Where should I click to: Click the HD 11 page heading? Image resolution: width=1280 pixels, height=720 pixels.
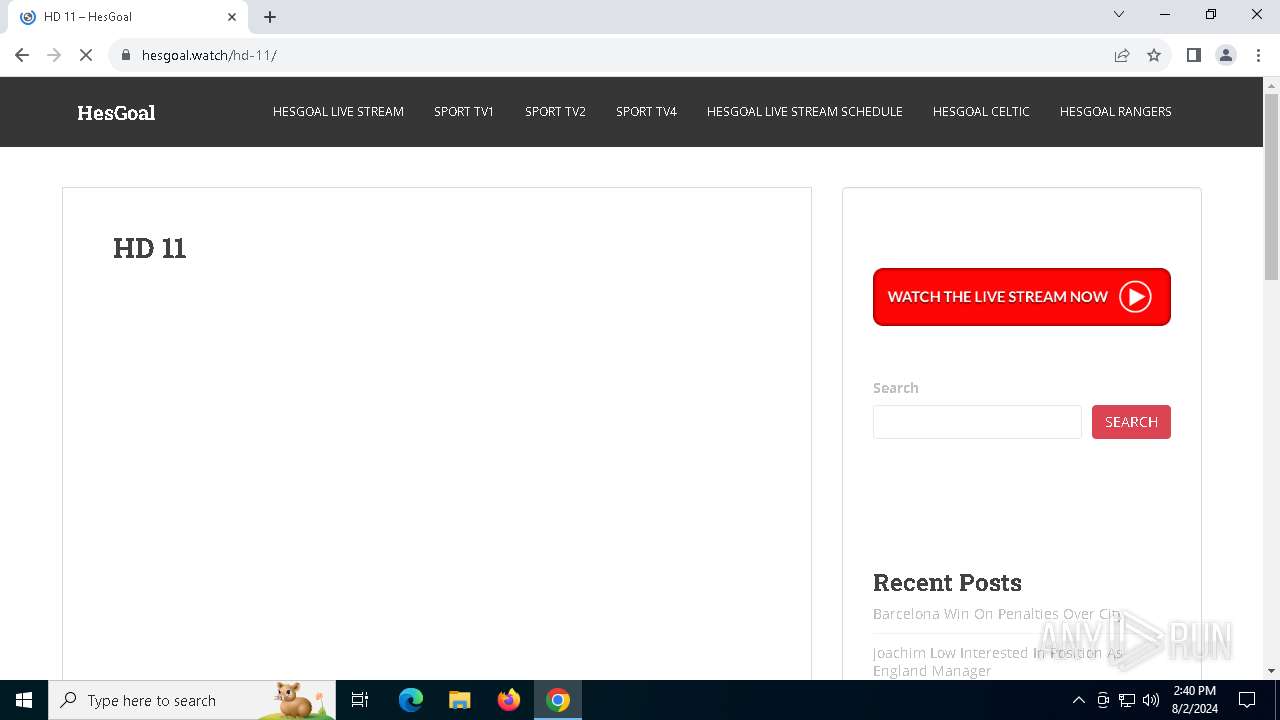point(149,248)
